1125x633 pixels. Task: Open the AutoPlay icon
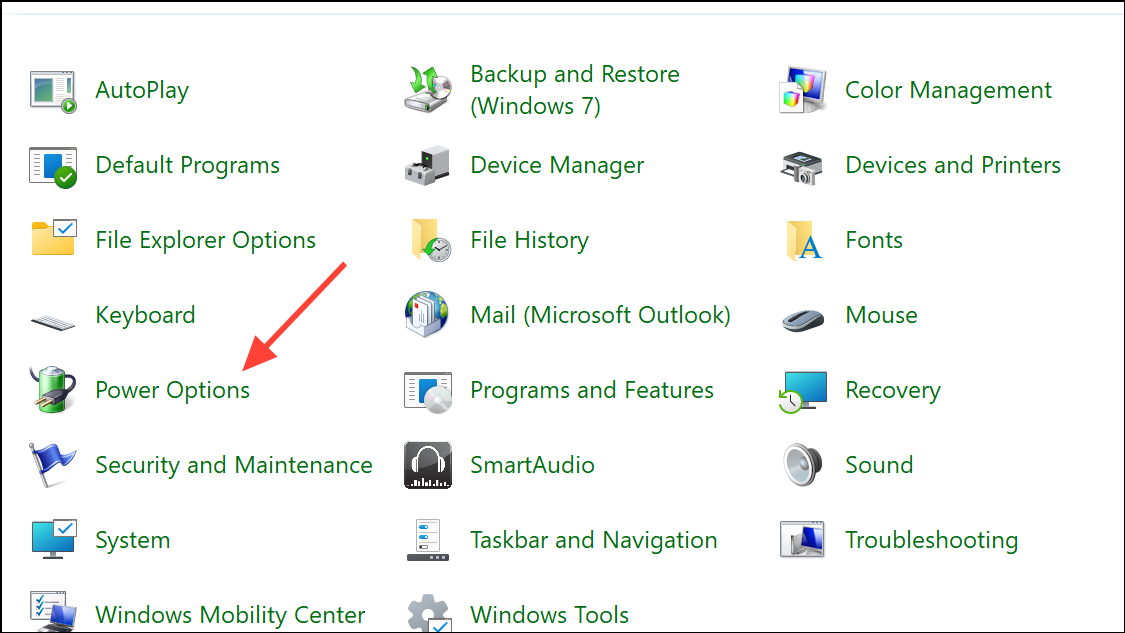pos(52,90)
